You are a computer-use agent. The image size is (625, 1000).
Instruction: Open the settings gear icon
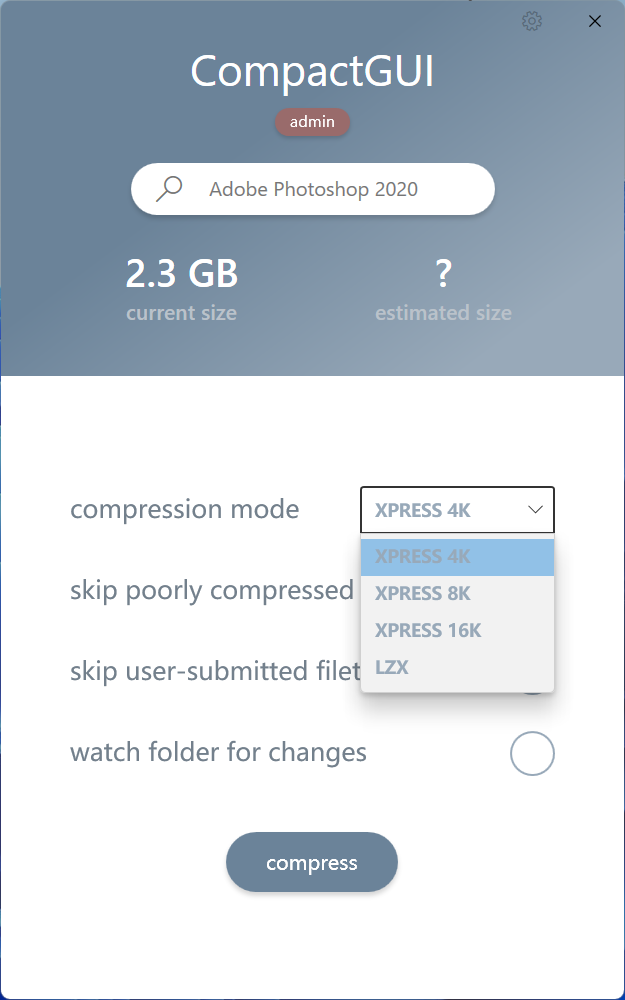(532, 21)
